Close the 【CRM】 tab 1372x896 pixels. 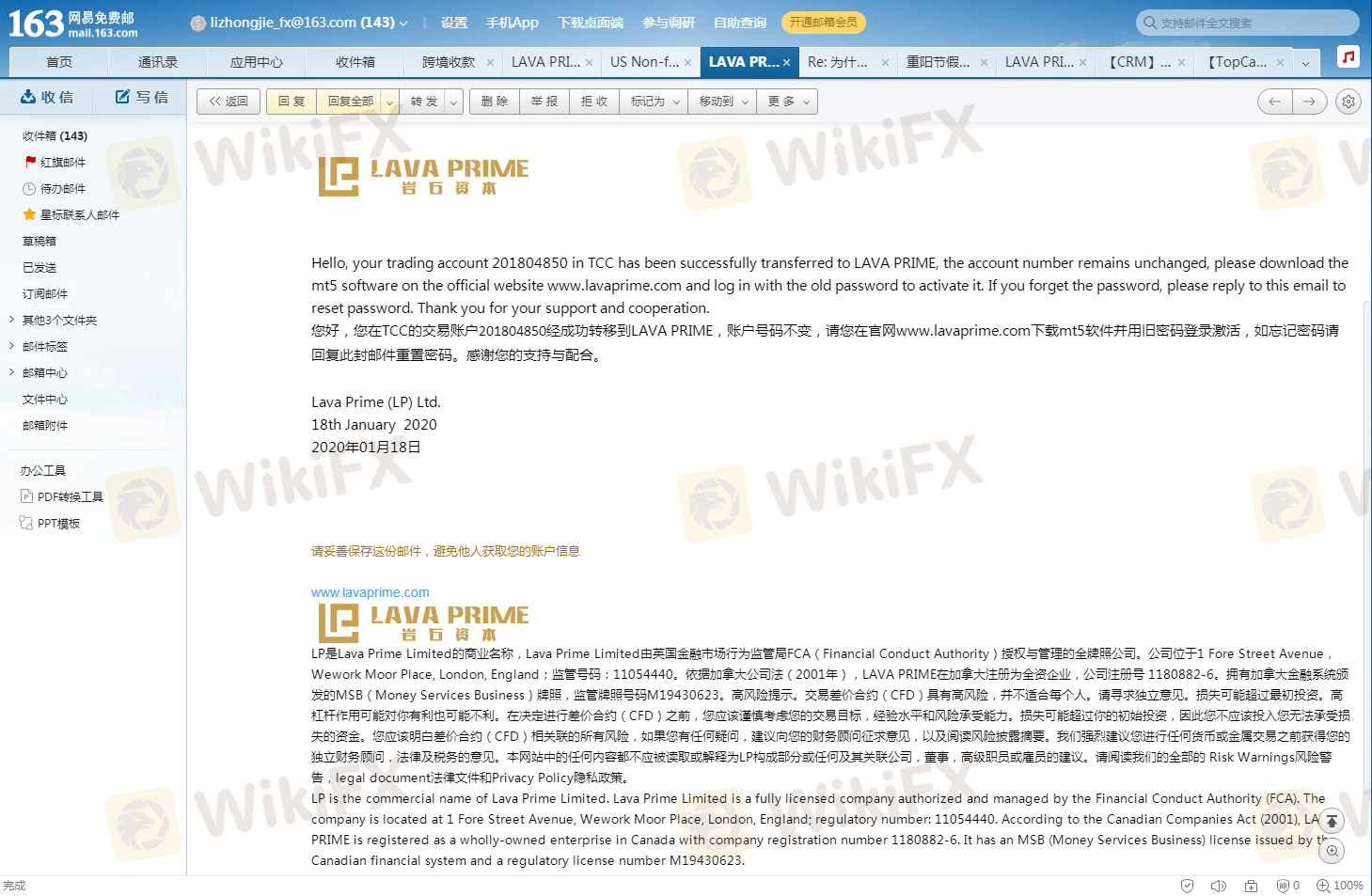[1181, 63]
